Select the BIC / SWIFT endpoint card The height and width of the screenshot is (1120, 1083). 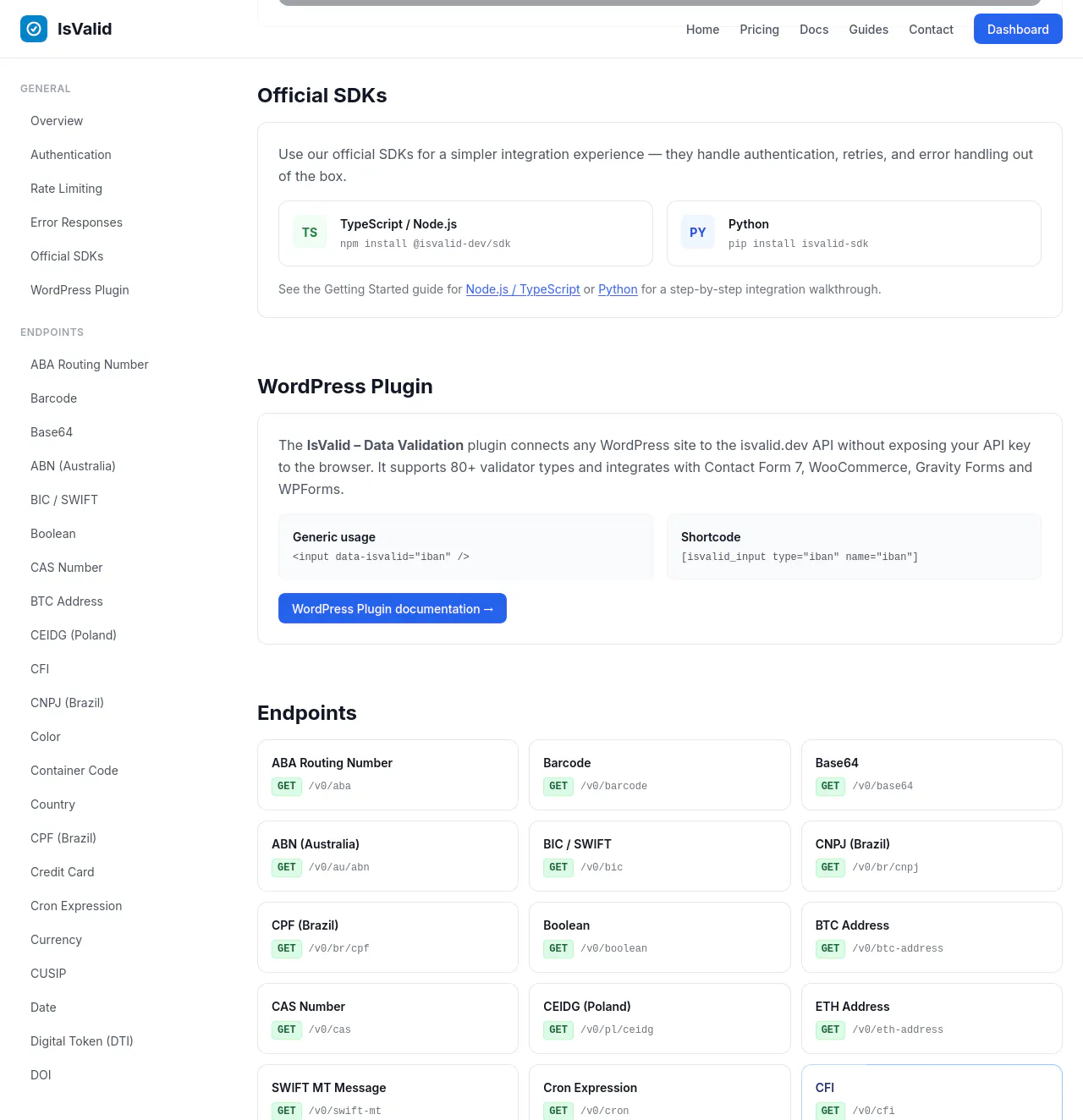coord(660,856)
